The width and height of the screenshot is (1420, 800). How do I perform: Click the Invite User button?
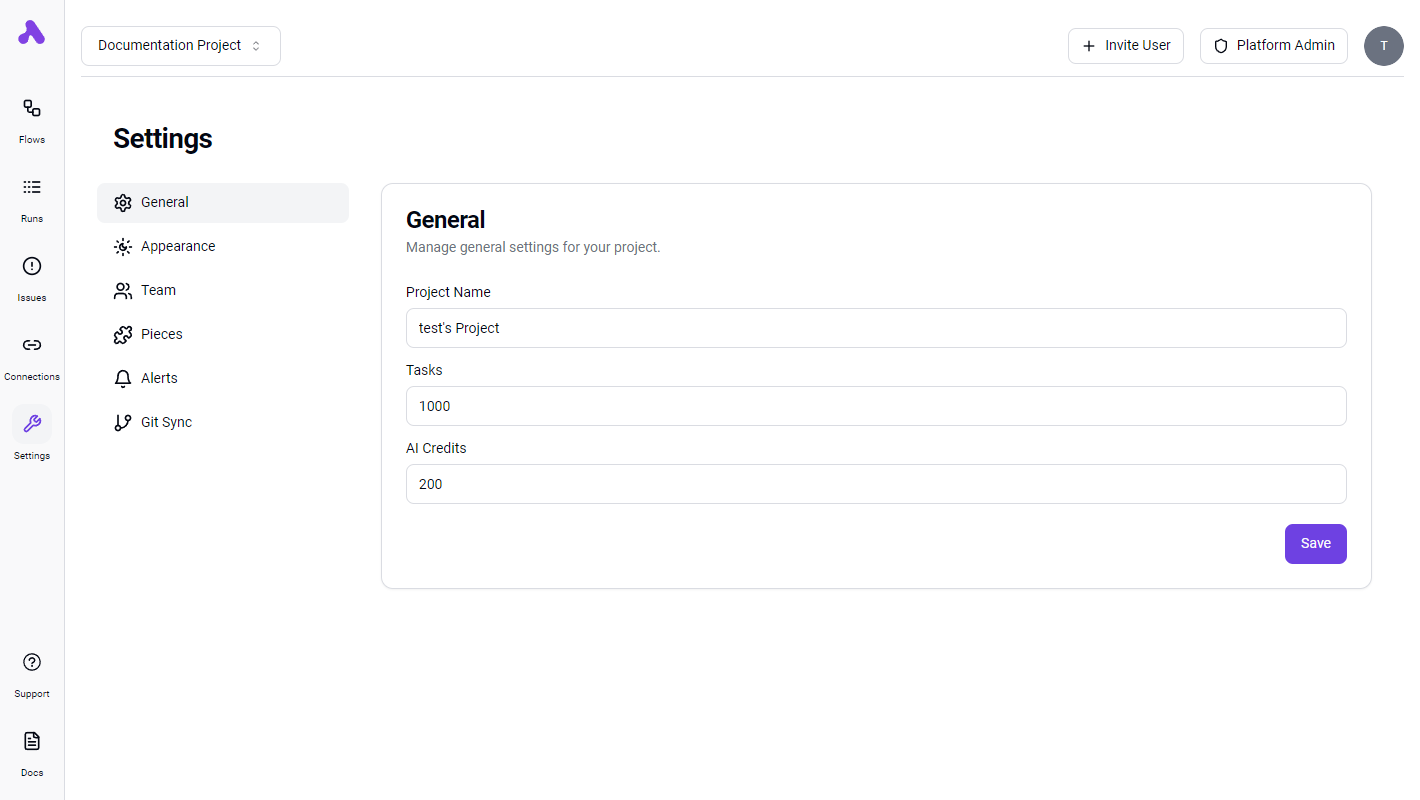pyautogui.click(x=1126, y=45)
